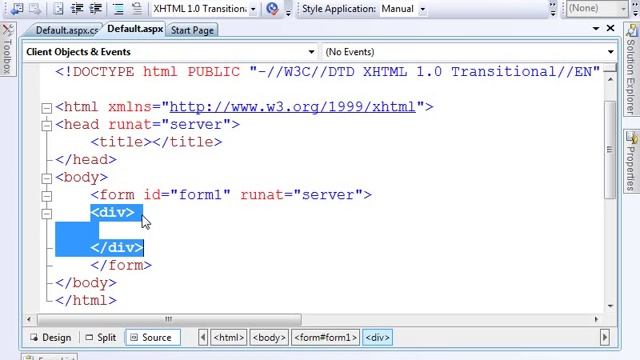Click the vertical scrollbar thumb
Viewport: 640px width, 360px height.
click(610, 149)
